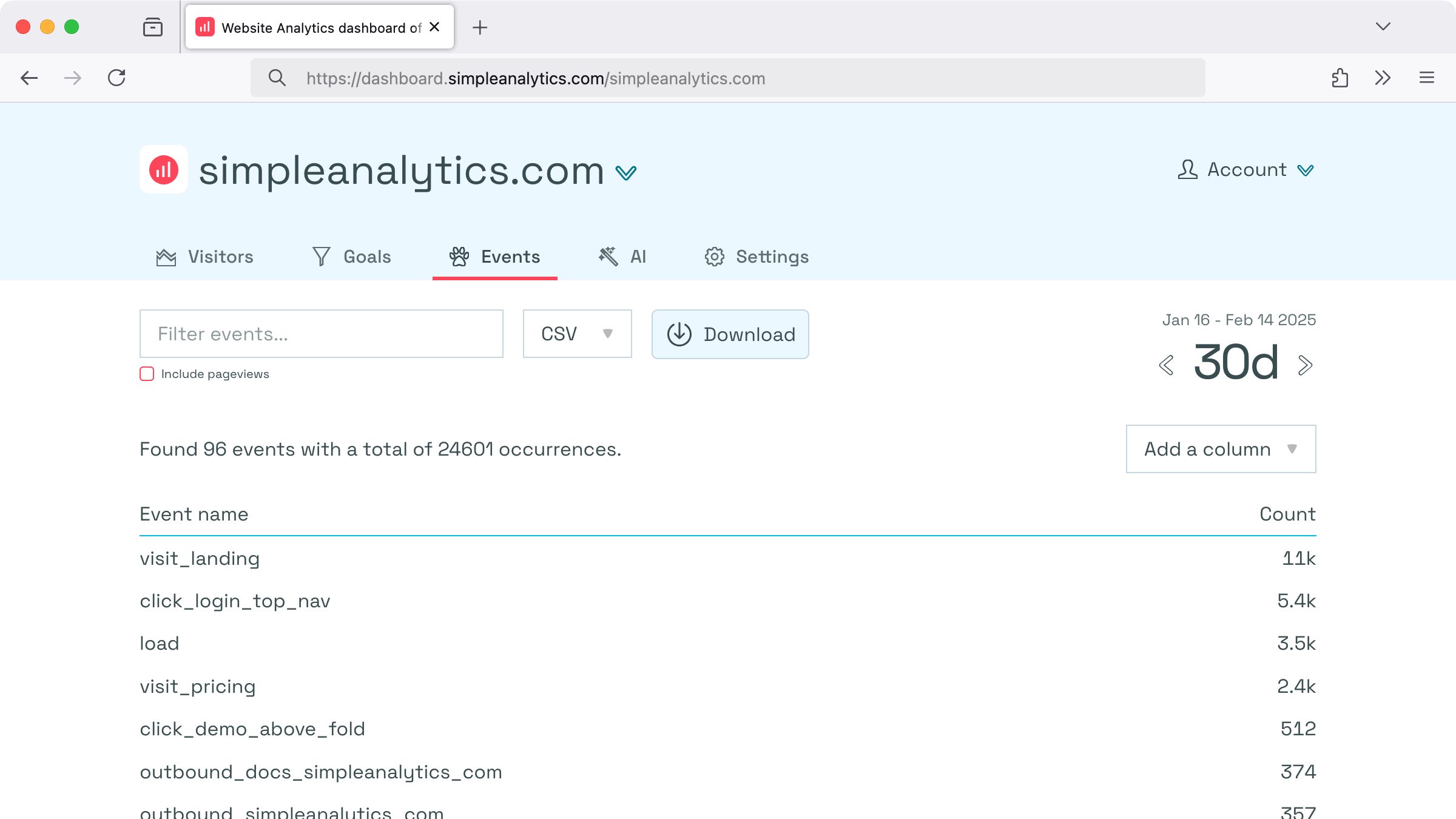
Task: Switch to the Goals tab
Action: pyautogui.click(x=351, y=257)
